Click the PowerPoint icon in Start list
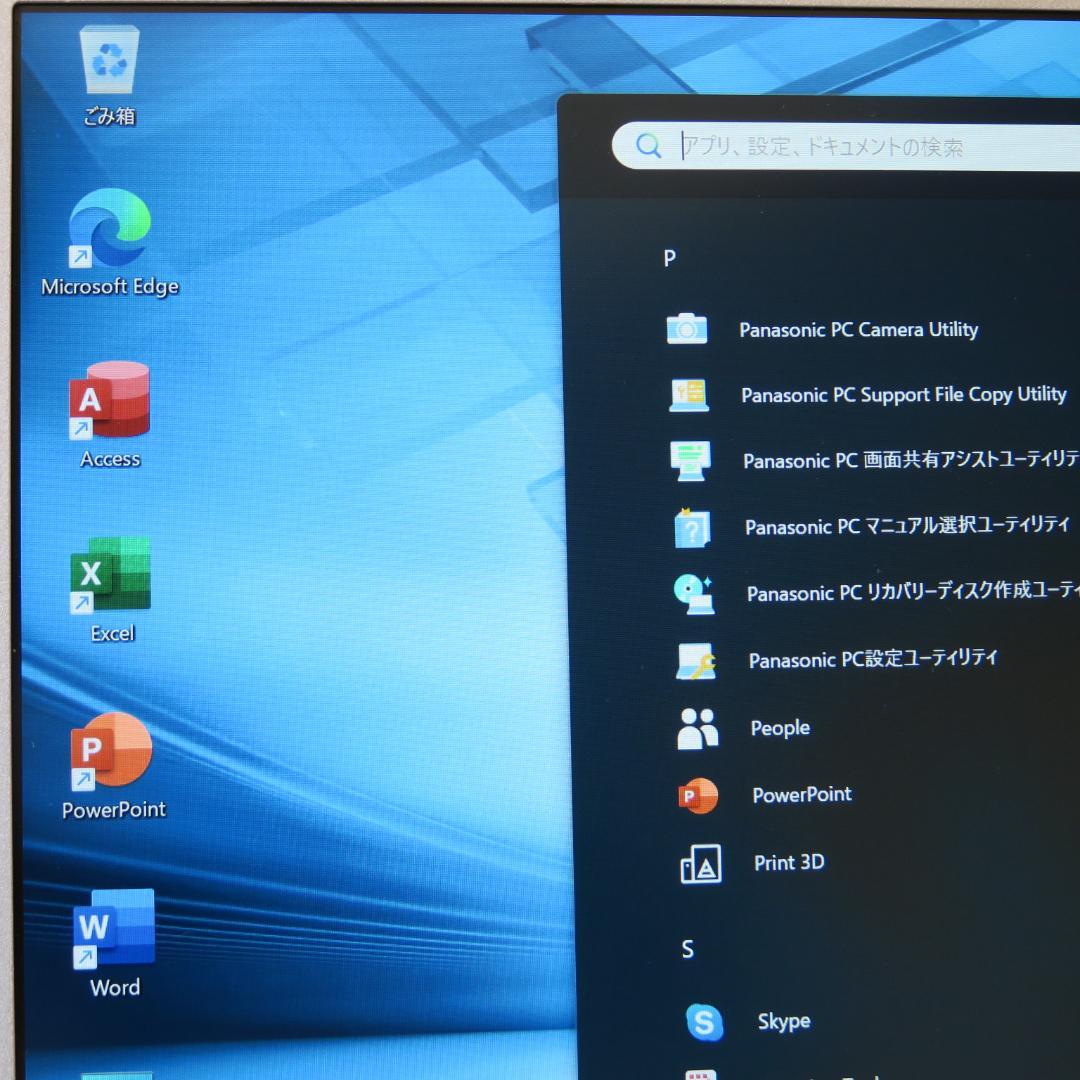1080x1080 pixels. pos(698,796)
